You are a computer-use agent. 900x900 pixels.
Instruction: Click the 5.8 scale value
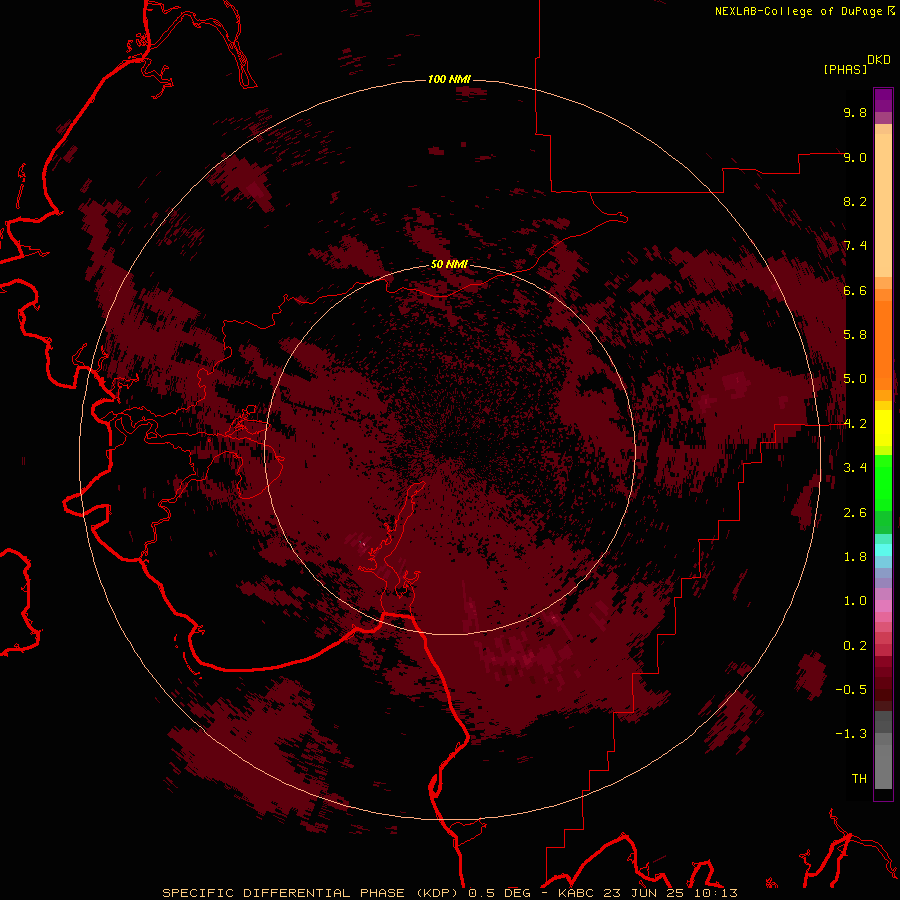tap(855, 335)
